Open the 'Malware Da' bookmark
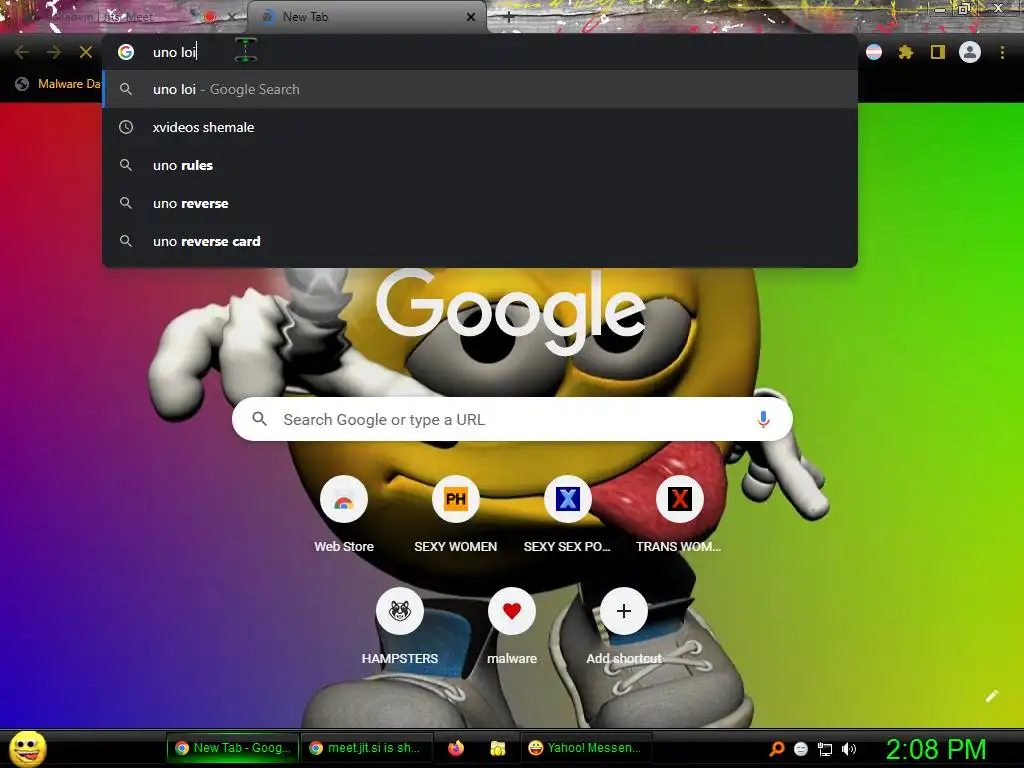 [x=59, y=84]
